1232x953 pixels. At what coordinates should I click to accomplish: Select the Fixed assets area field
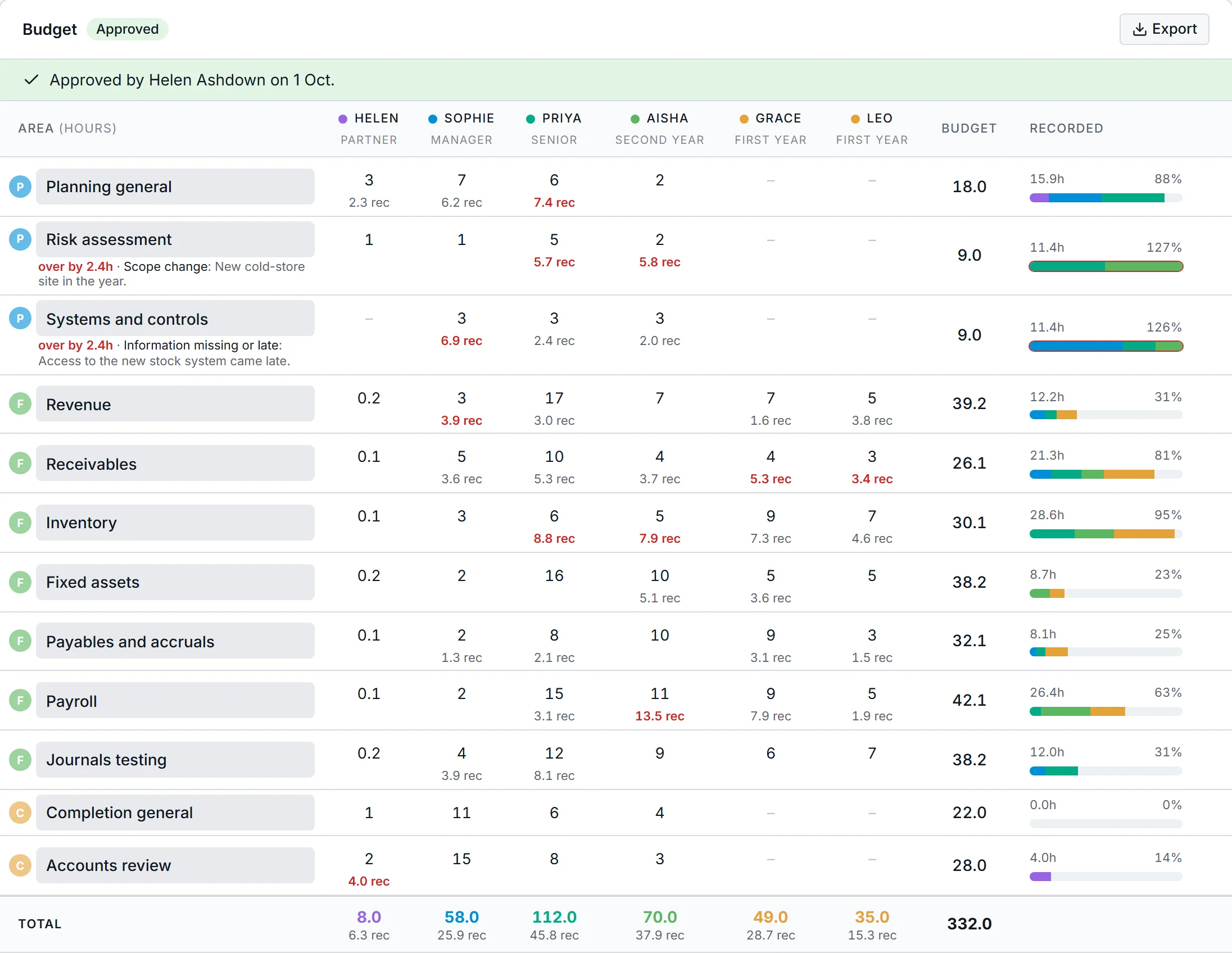(x=175, y=582)
